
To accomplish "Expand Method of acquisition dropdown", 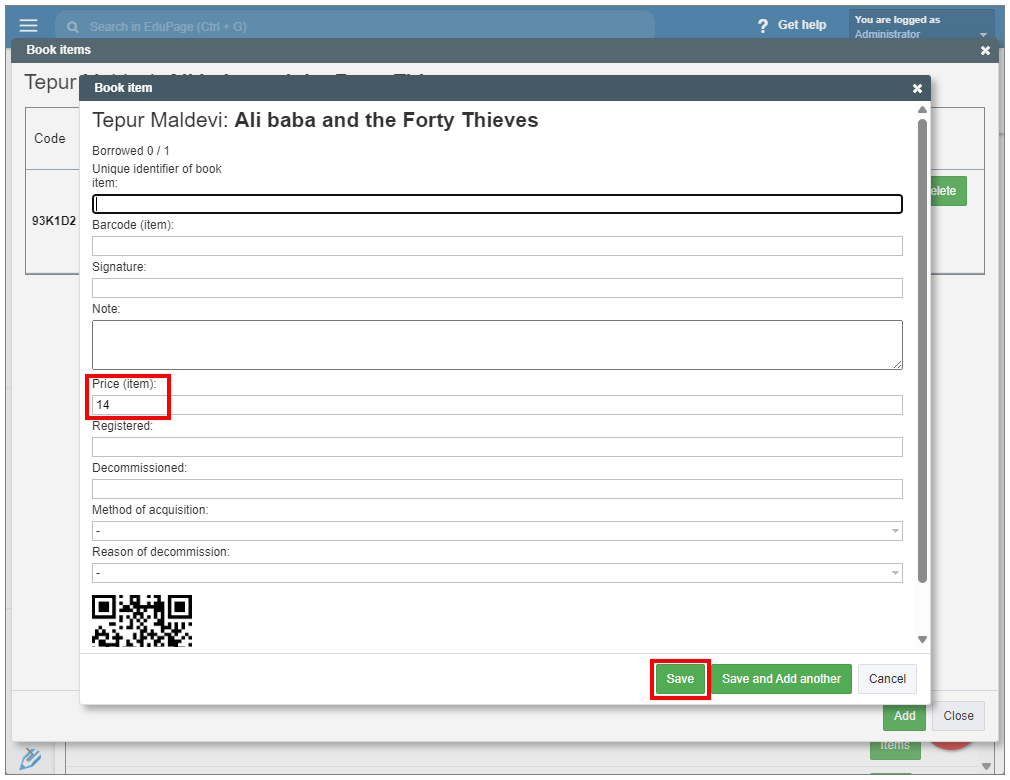I will coord(497,531).
